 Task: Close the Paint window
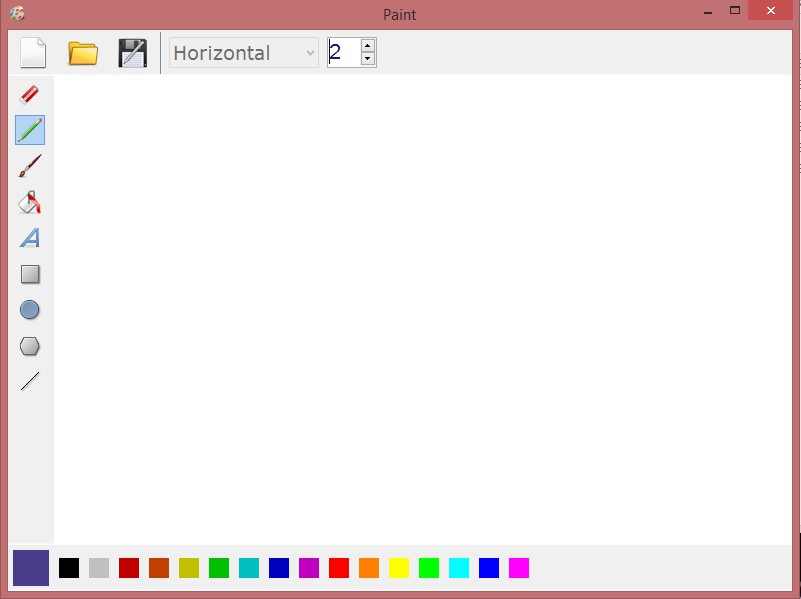tap(771, 10)
